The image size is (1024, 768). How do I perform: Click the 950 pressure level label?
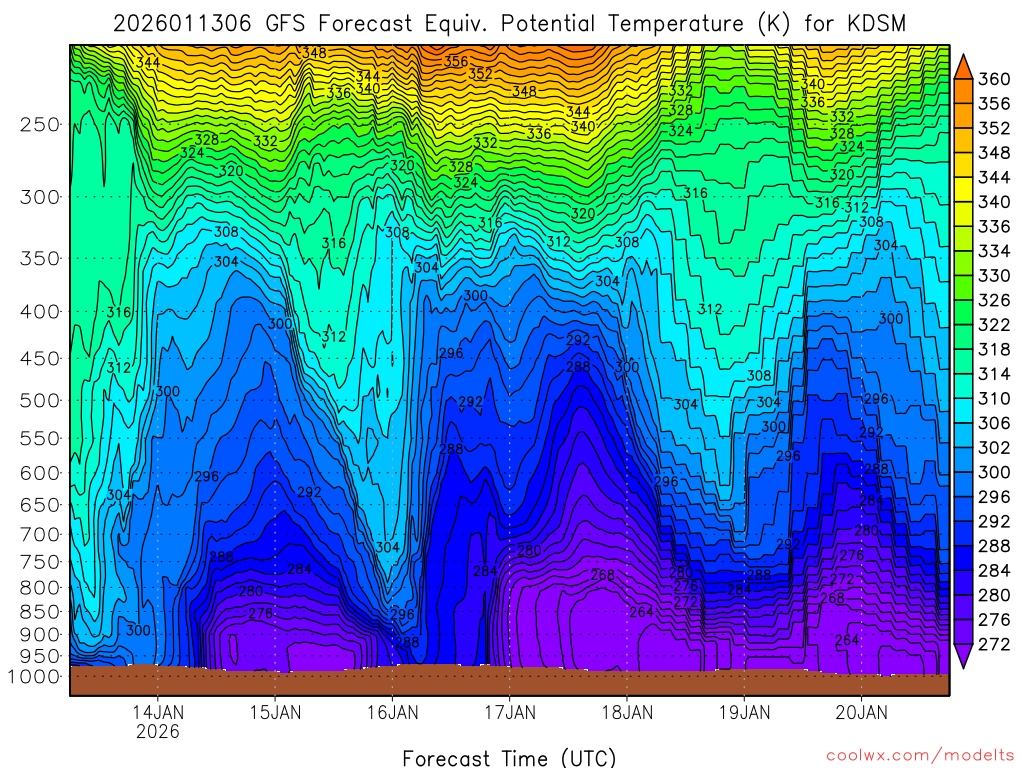40,656
